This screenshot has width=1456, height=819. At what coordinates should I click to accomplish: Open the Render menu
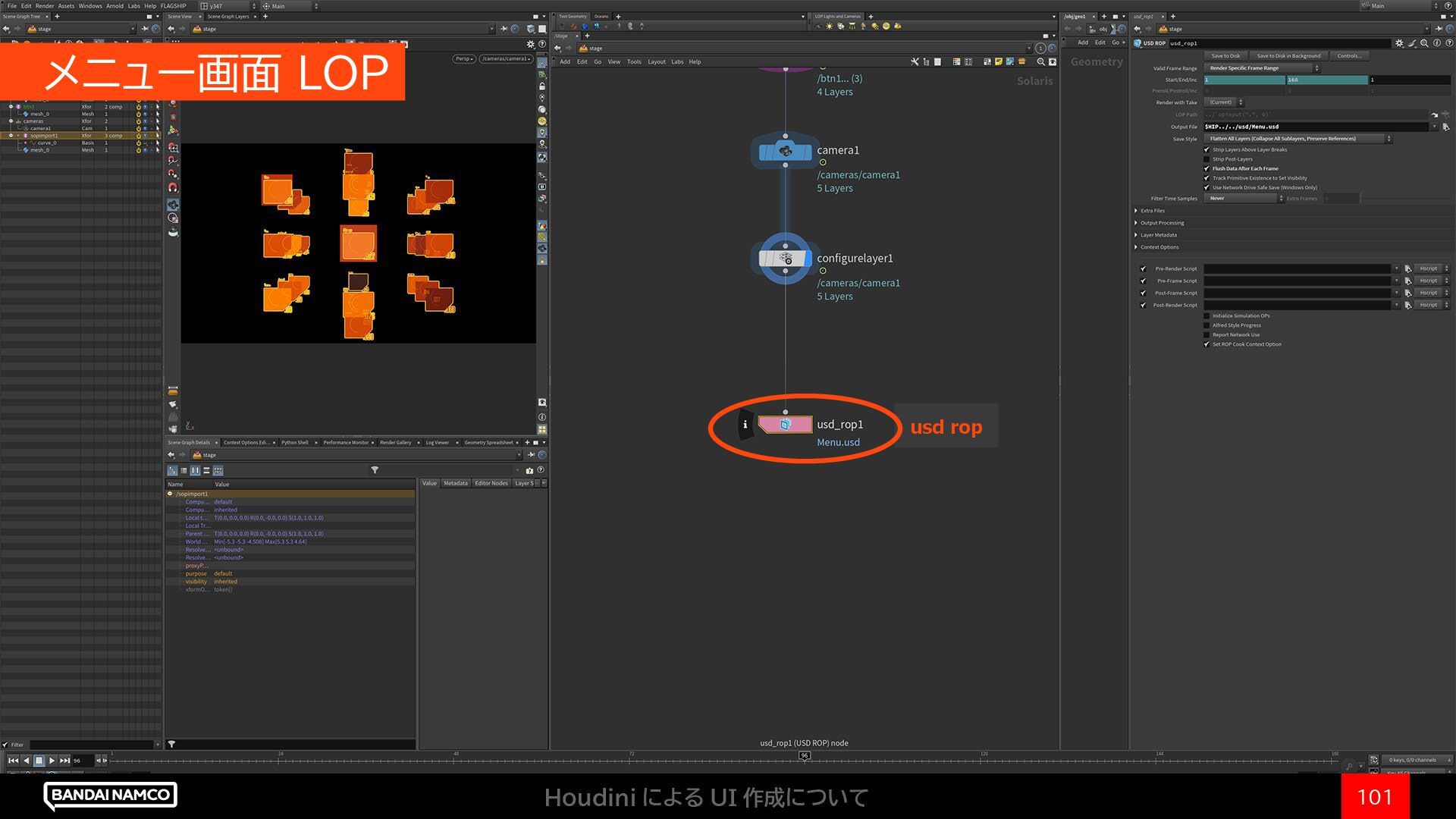pos(45,5)
